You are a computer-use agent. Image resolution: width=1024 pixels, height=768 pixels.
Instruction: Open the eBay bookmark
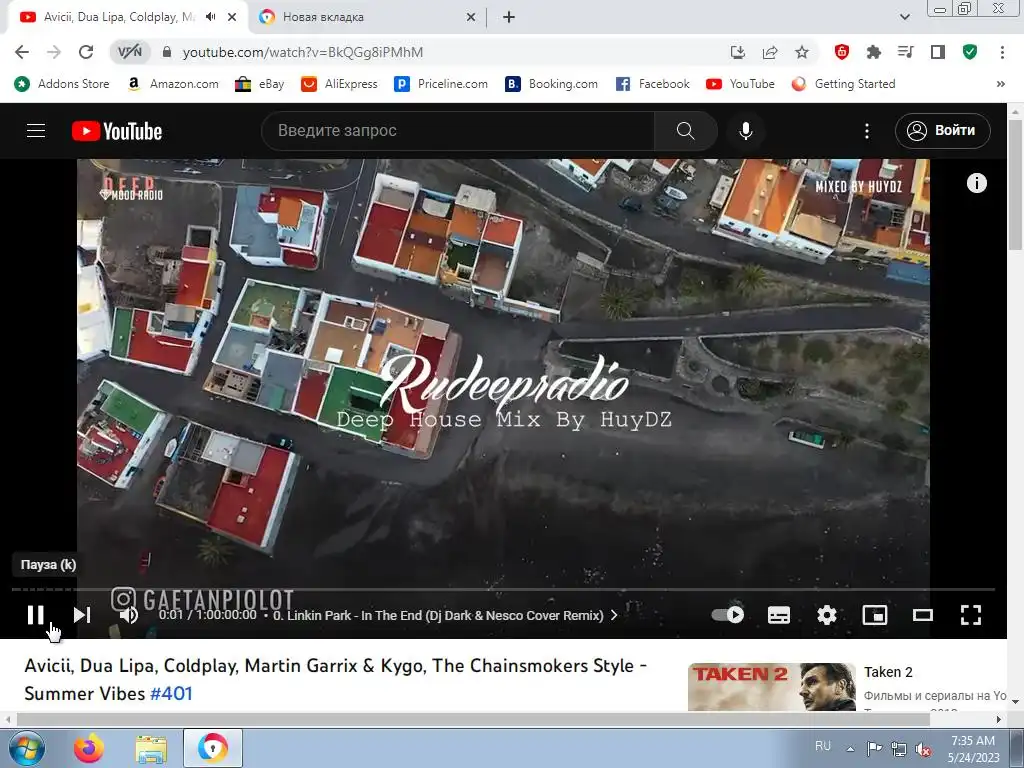click(x=260, y=84)
